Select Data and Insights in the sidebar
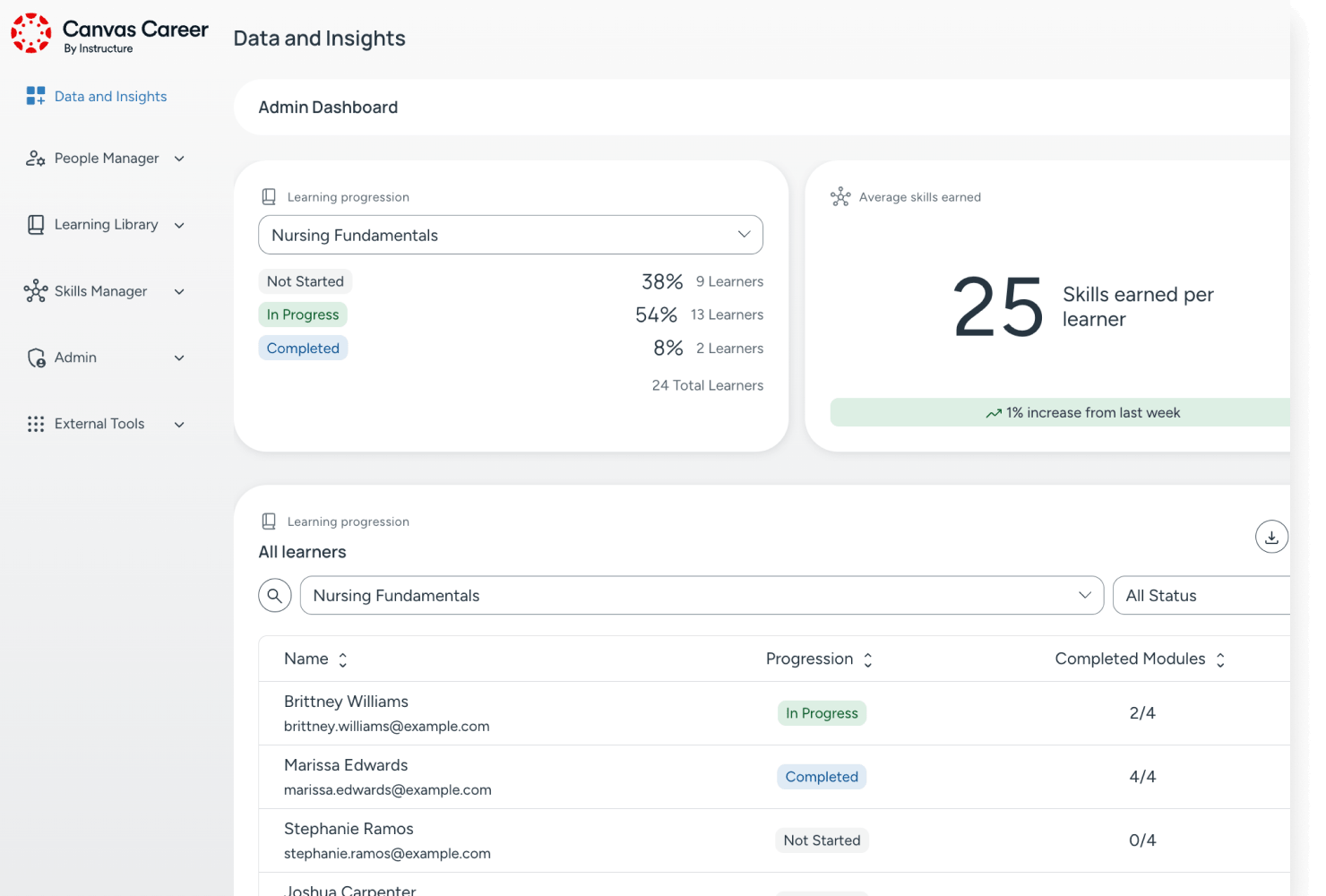1326x896 pixels. (110, 95)
